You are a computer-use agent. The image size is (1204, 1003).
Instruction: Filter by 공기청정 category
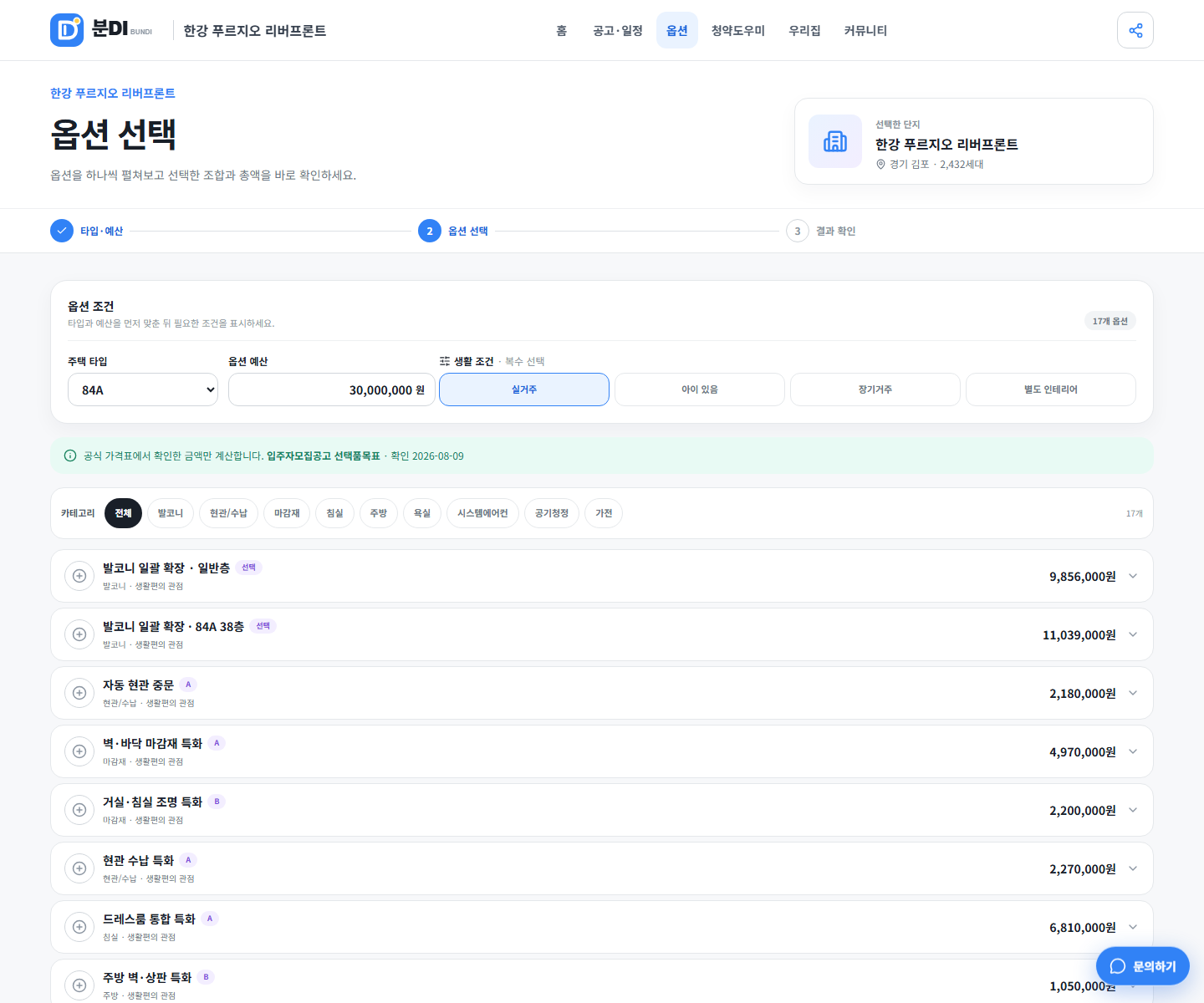[x=552, y=513]
